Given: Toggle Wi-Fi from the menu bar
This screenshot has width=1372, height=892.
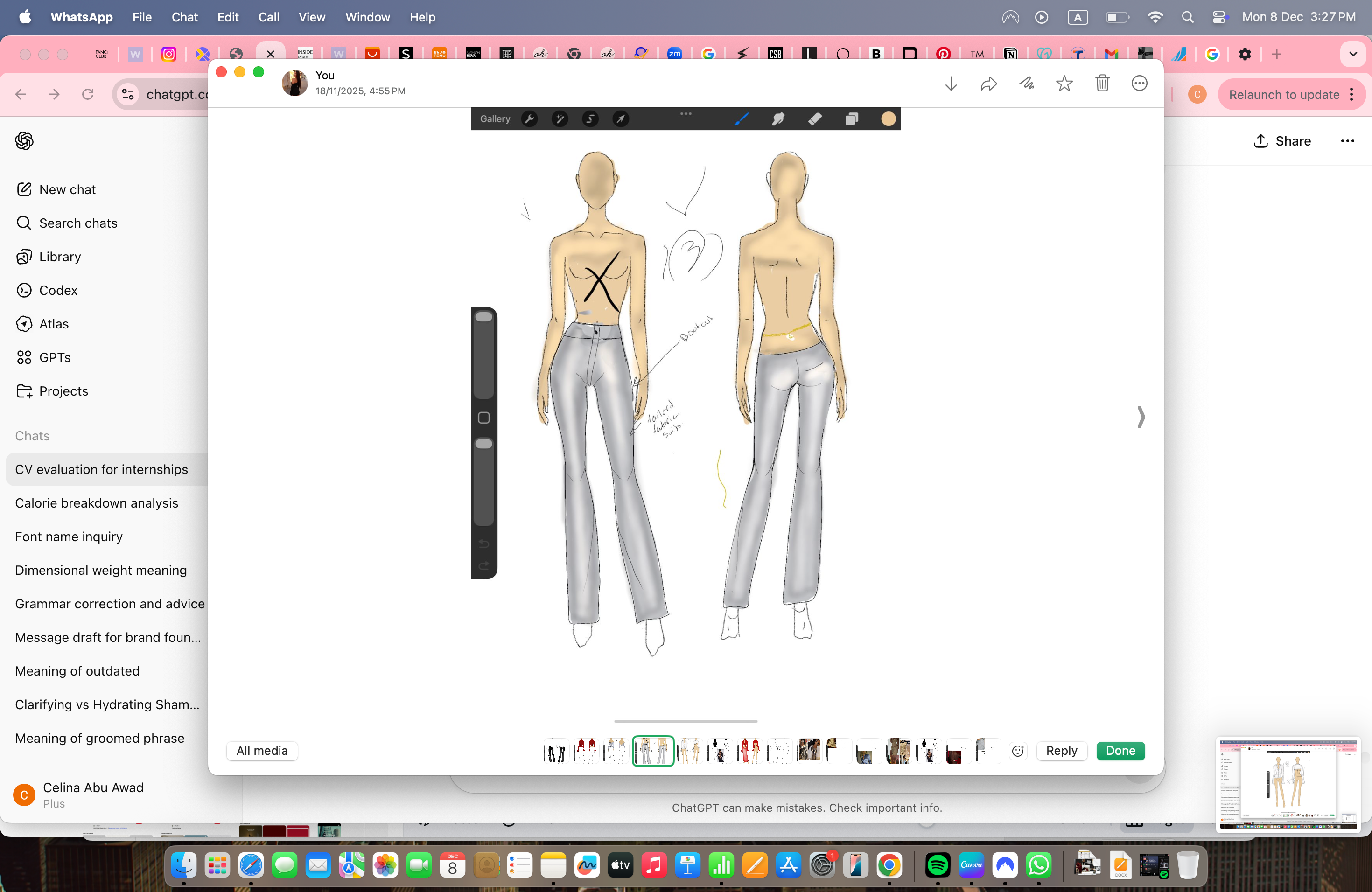Looking at the screenshot, I should (1155, 17).
